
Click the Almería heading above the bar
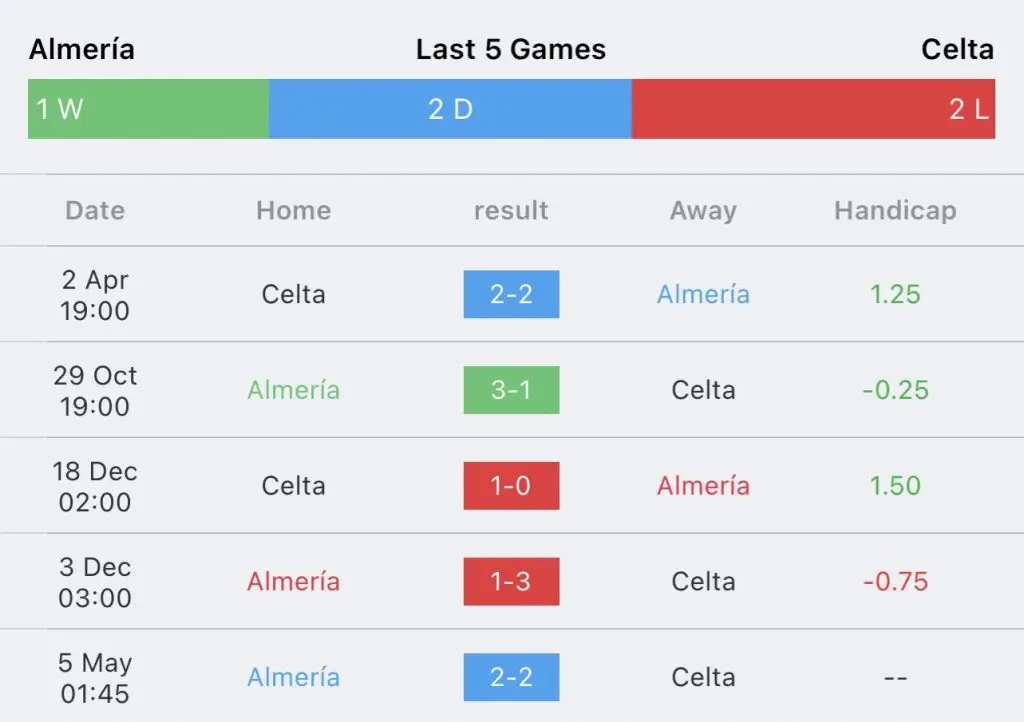tap(82, 49)
